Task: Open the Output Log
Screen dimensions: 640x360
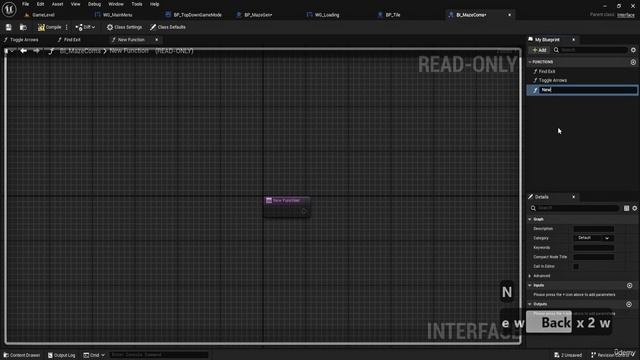Action: [61, 355]
